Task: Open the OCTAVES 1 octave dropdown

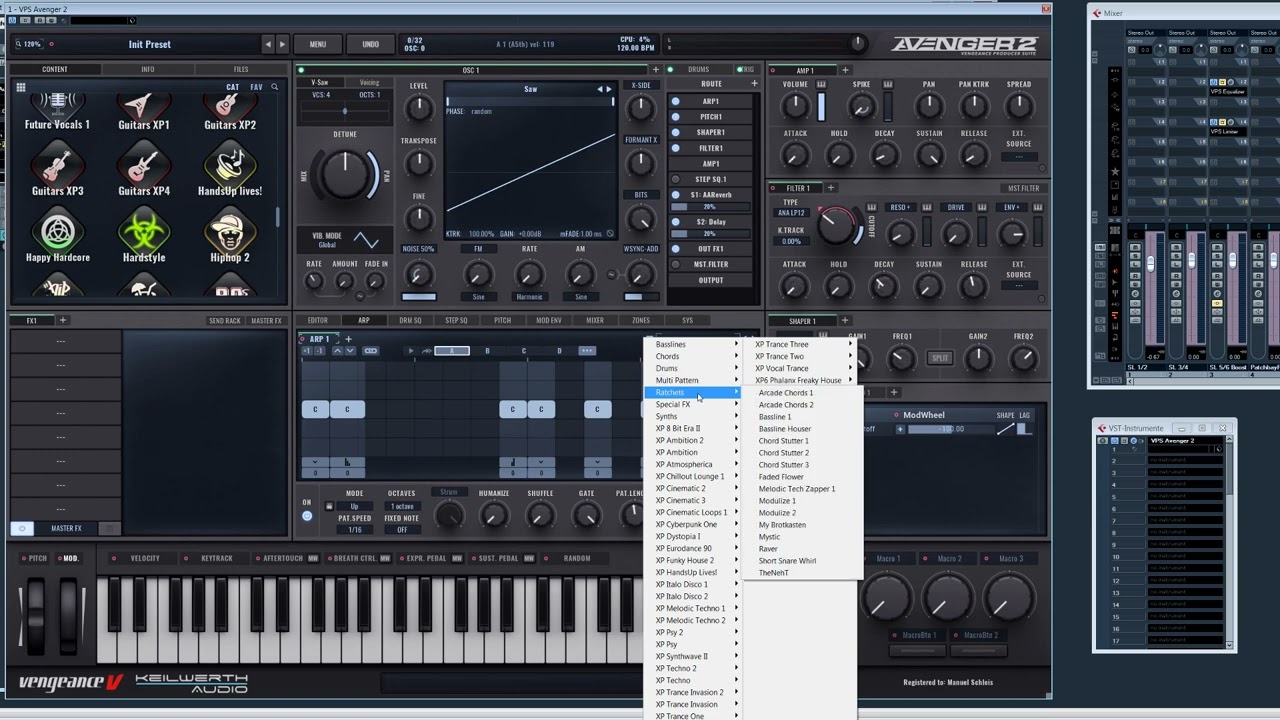Action: (x=401, y=506)
